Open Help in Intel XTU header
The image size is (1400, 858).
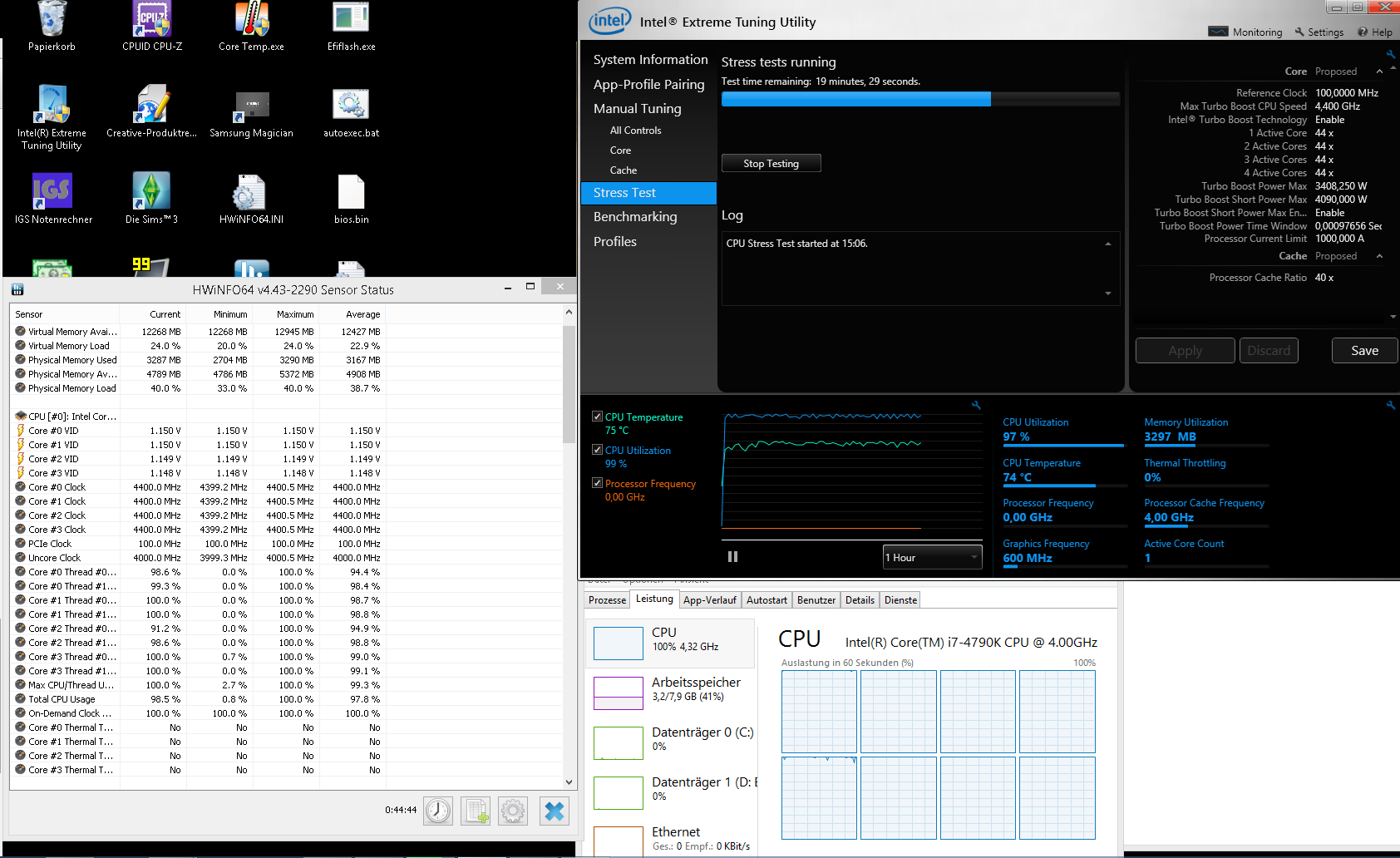tap(1375, 32)
